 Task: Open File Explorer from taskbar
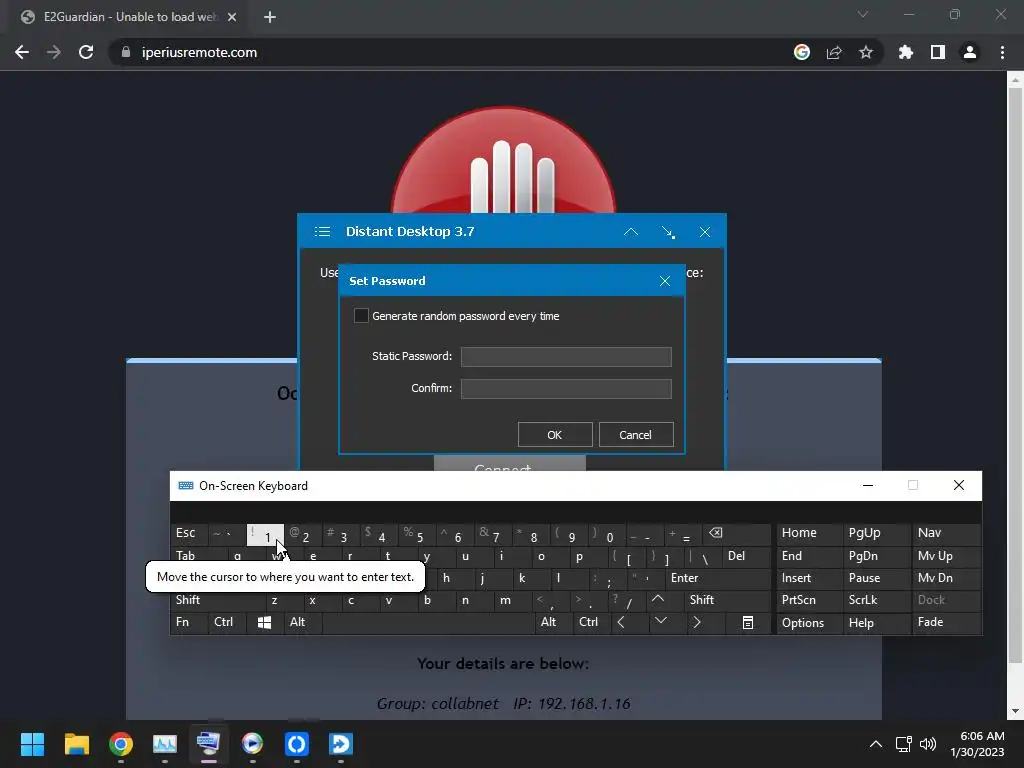click(x=76, y=744)
